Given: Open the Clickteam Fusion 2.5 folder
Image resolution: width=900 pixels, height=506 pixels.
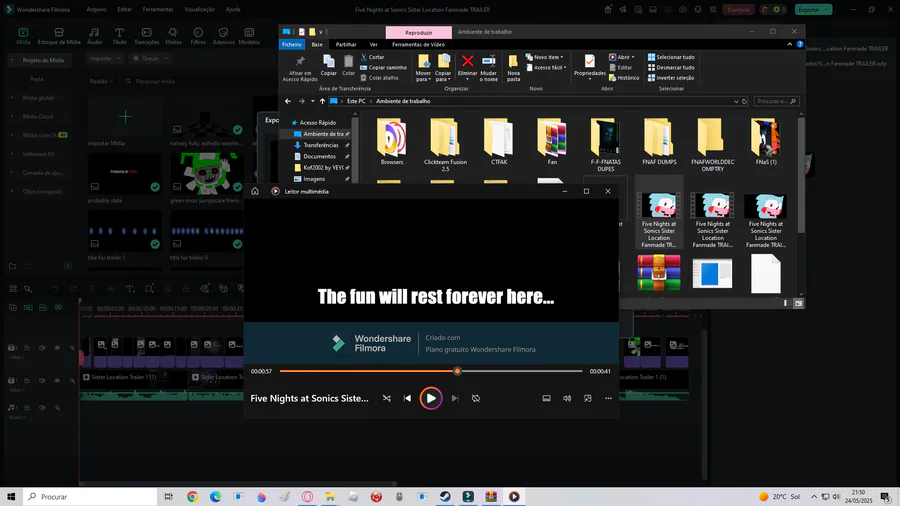Looking at the screenshot, I should tap(445, 145).
